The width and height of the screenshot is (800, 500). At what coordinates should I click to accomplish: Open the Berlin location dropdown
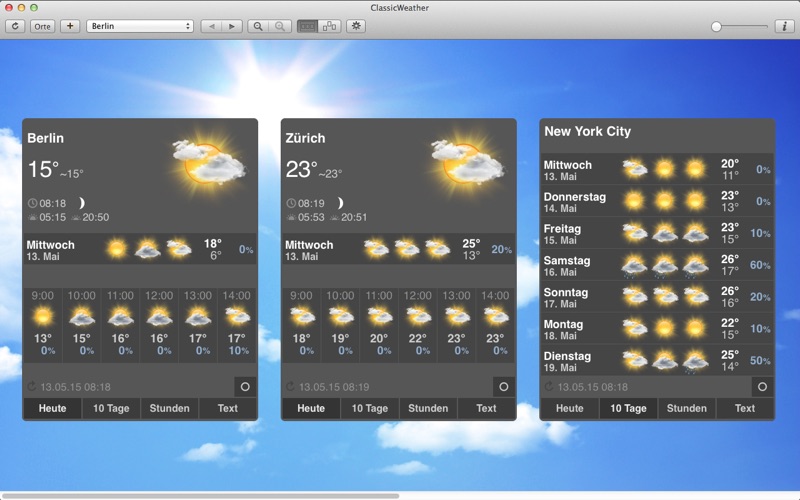pyautogui.click(x=140, y=26)
